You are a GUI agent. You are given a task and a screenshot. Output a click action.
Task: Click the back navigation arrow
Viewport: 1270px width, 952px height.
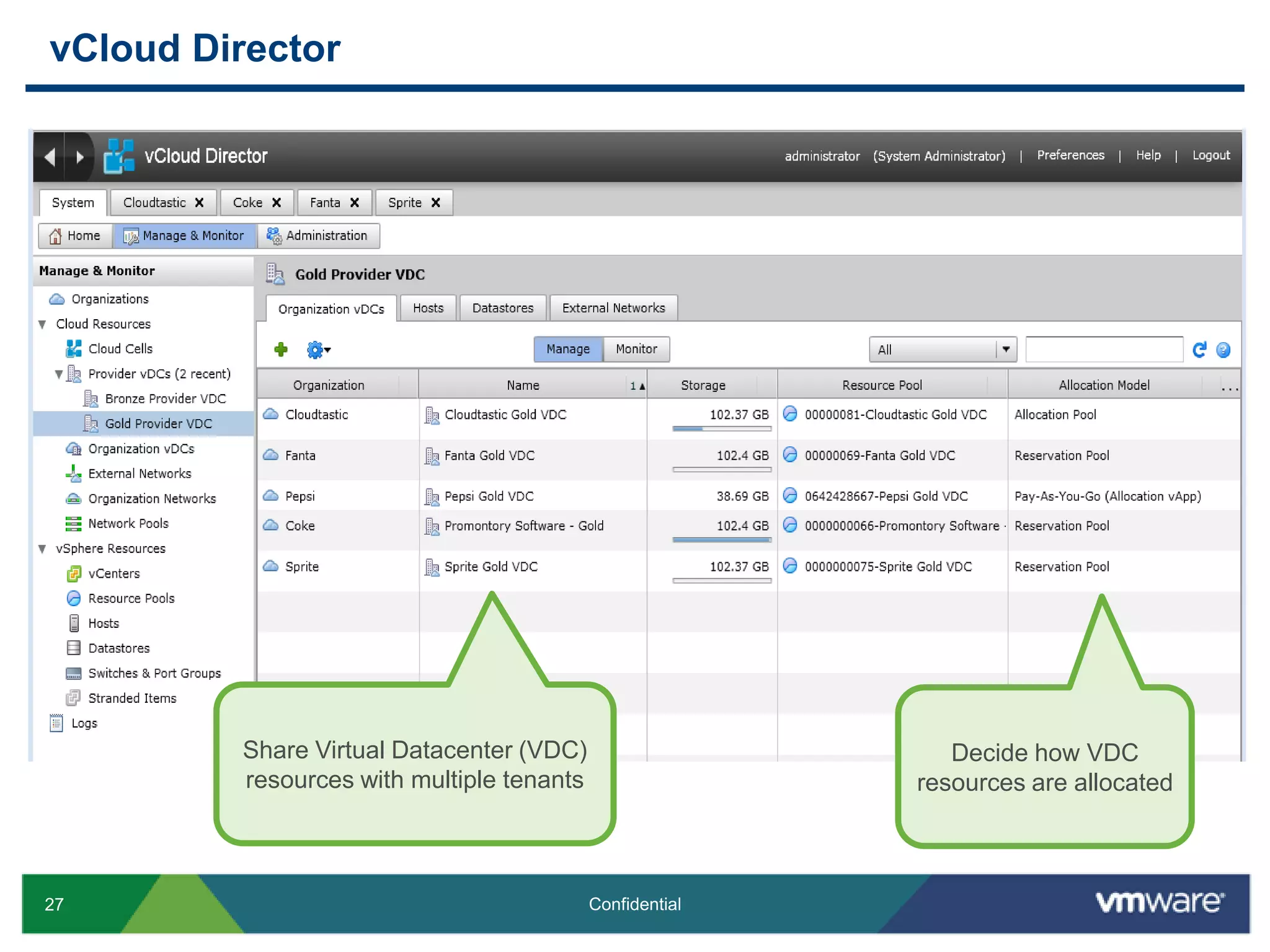(x=51, y=157)
